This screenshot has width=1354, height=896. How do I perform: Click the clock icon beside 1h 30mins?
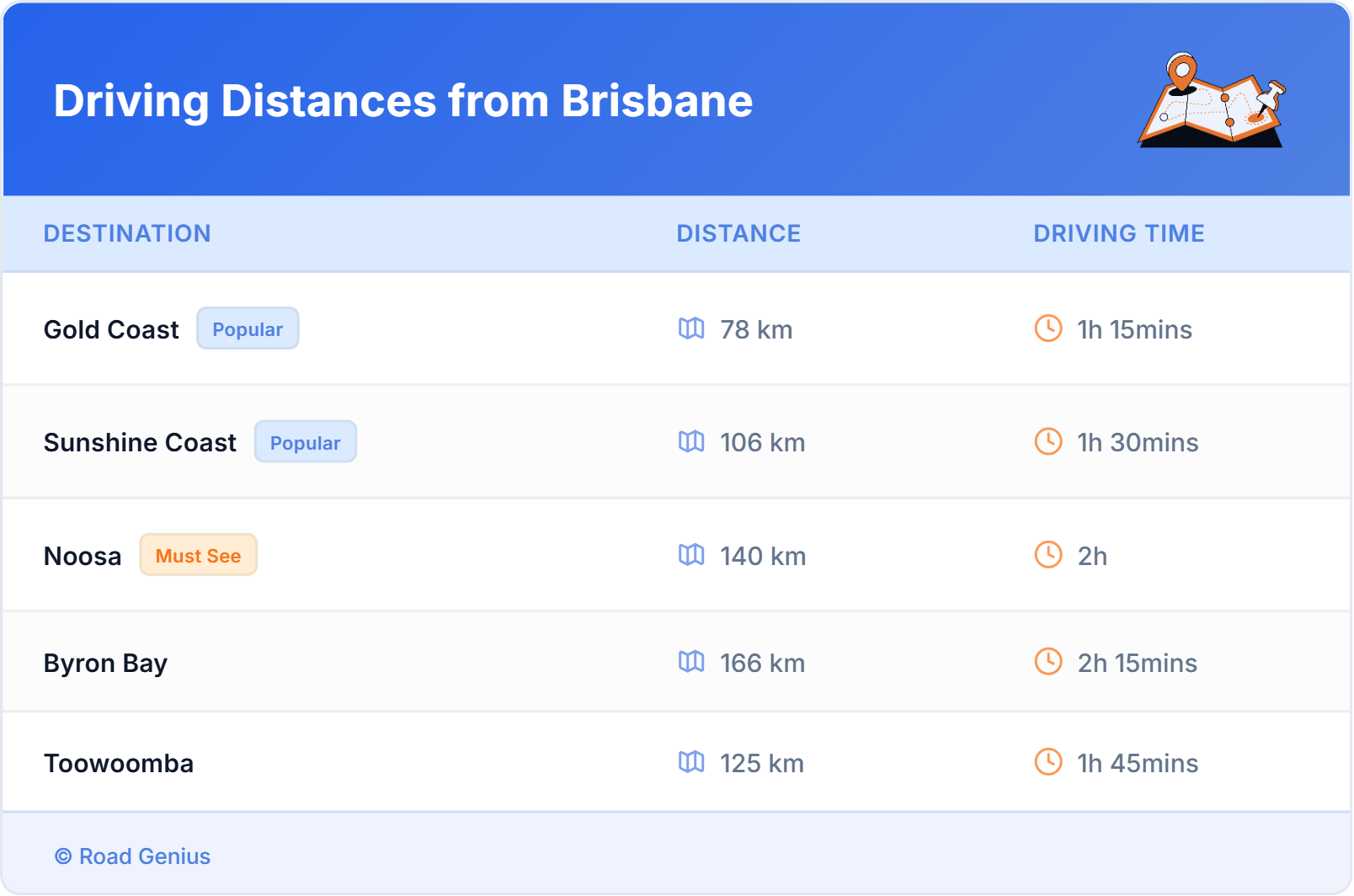pos(1047,441)
